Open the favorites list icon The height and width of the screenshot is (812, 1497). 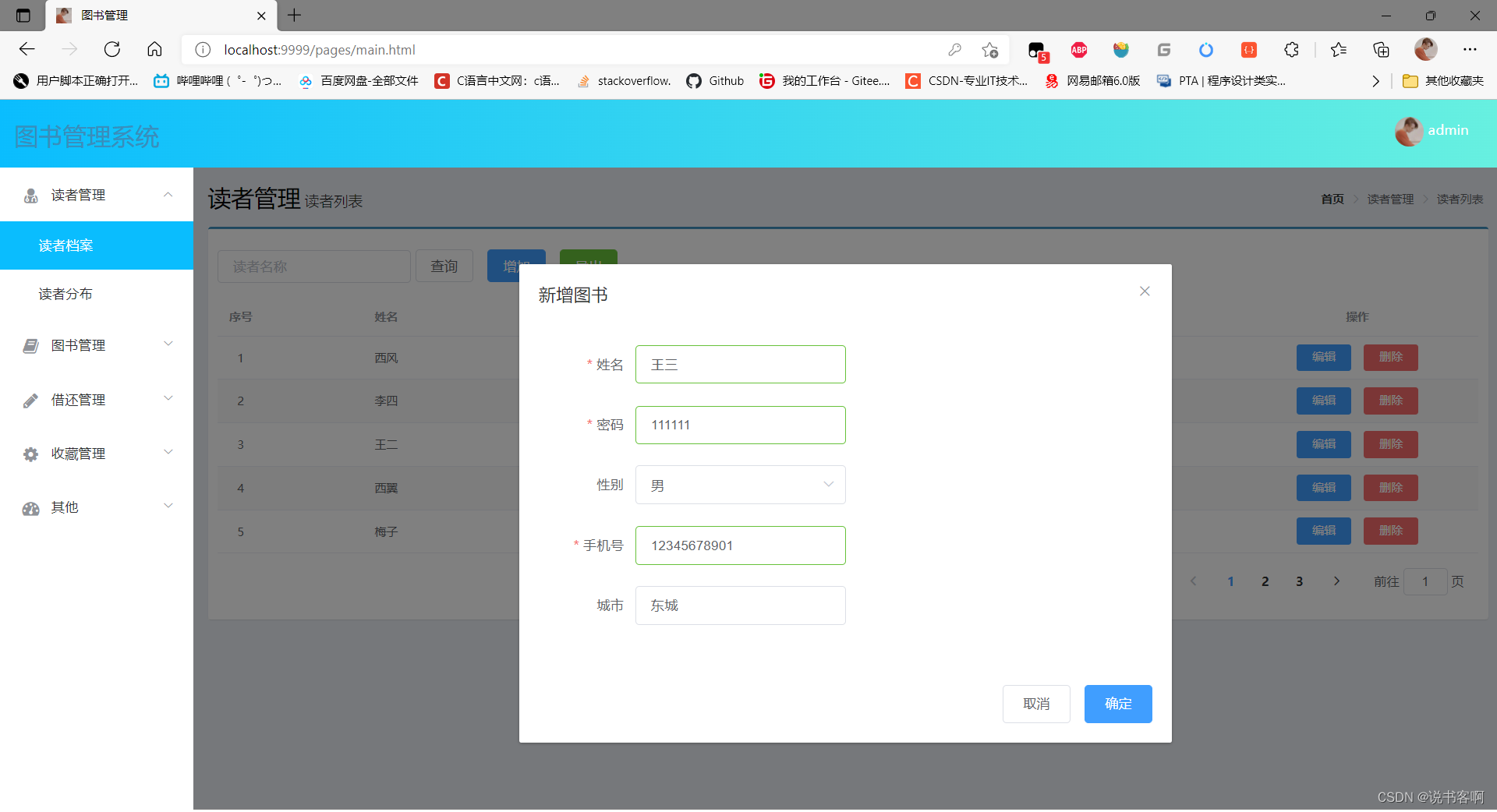click(1339, 50)
